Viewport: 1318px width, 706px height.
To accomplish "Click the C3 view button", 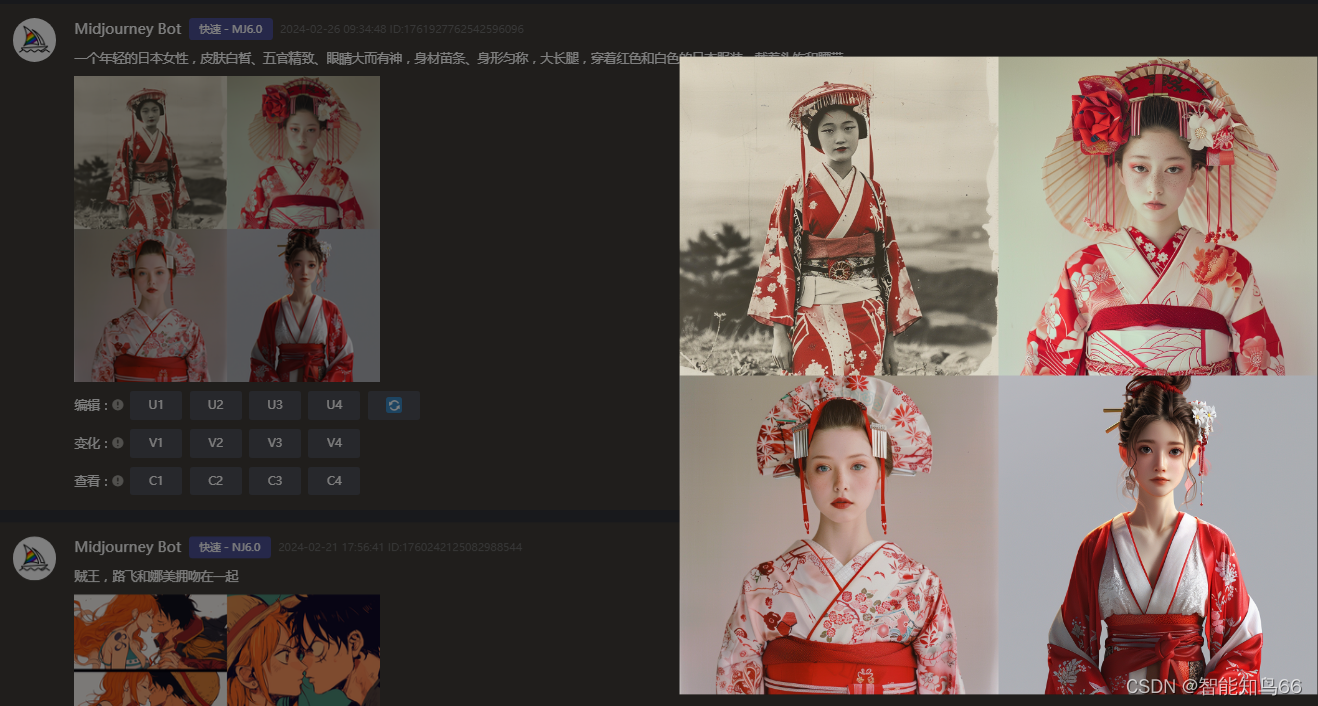I will click(x=275, y=481).
